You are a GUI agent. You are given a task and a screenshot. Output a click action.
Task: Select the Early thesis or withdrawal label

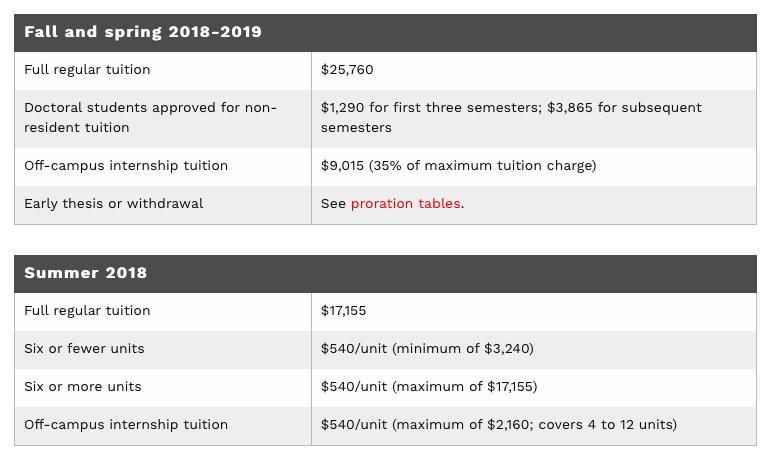pos(114,203)
